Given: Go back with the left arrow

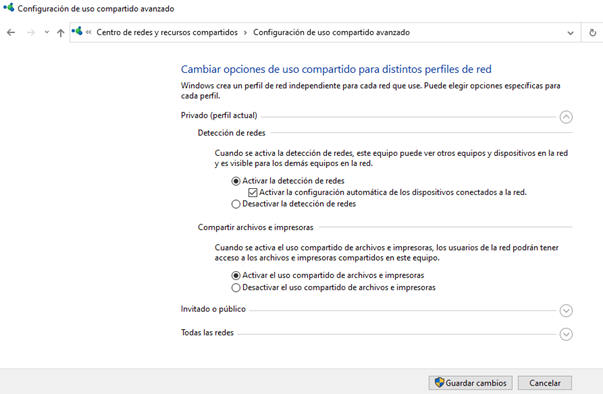Looking at the screenshot, I should click(11, 33).
